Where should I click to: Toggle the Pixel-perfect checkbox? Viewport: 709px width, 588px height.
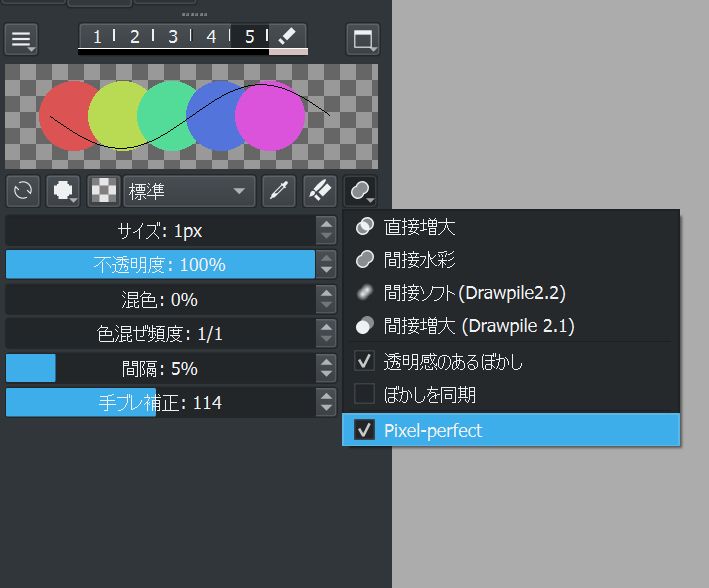pos(364,430)
